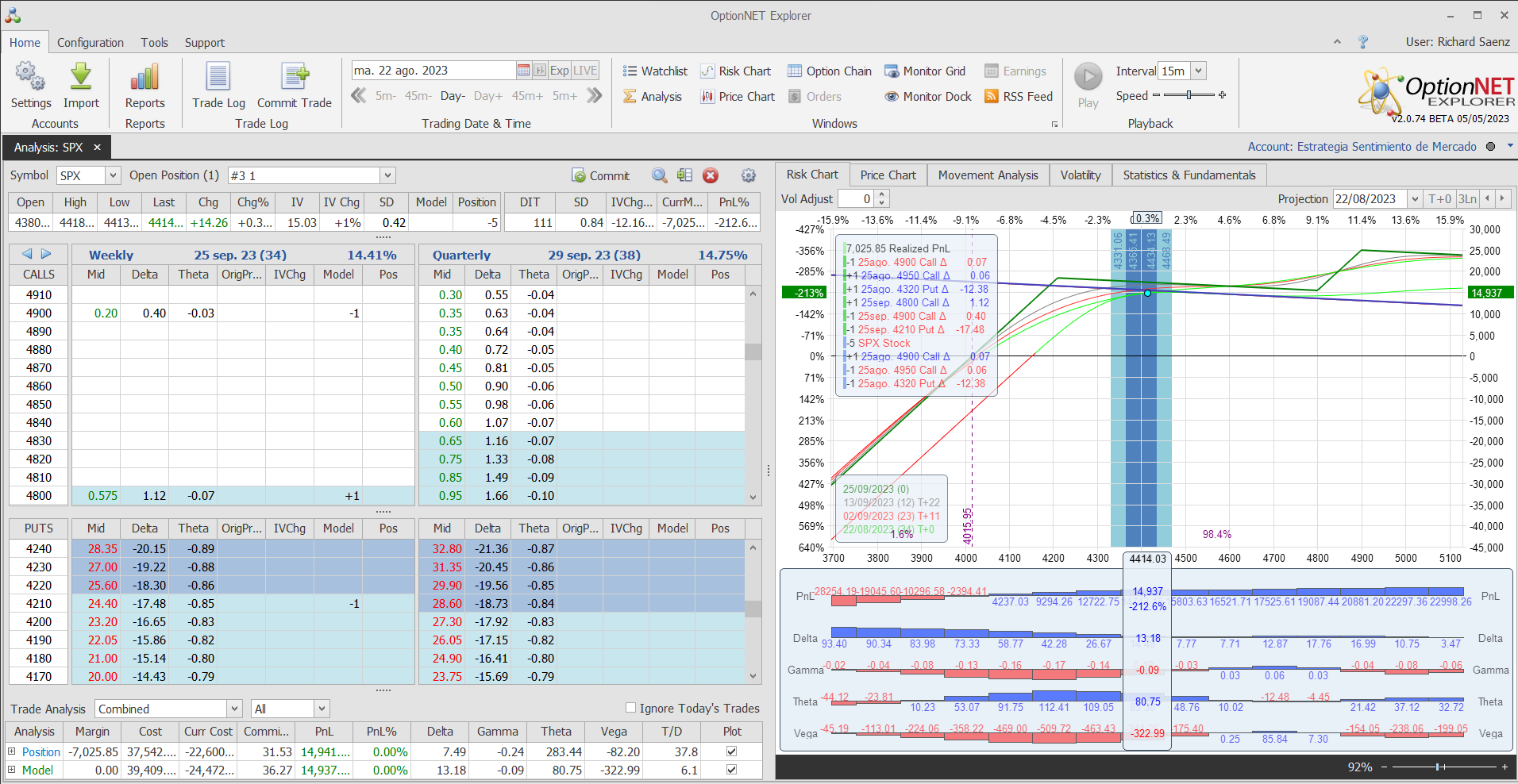Open Reports bar chart icon
This screenshot has width=1518, height=784.
point(144,78)
